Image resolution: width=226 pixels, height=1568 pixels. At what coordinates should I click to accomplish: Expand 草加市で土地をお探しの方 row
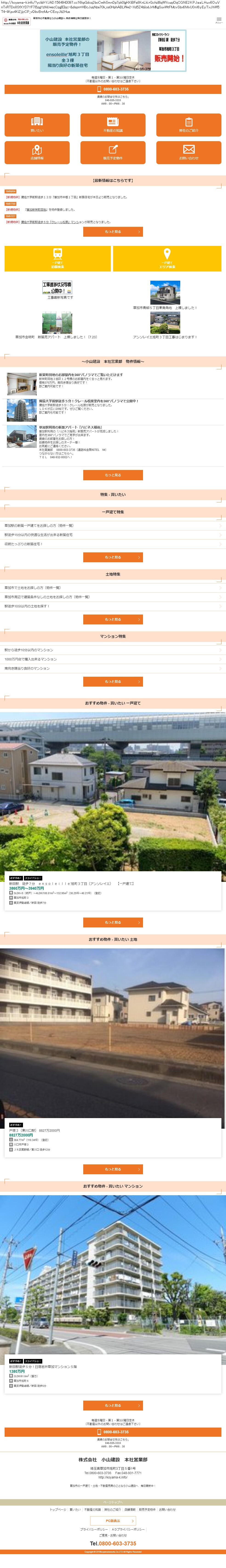click(x=113, y=588)
